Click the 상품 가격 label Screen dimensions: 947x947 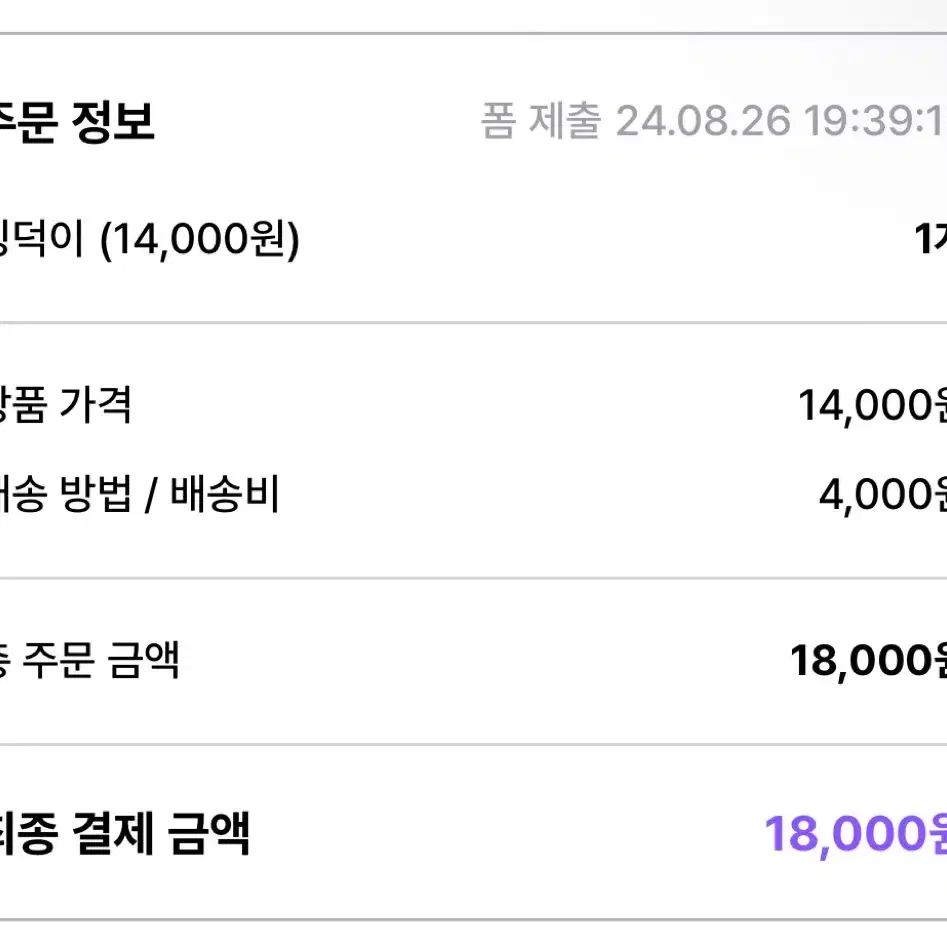[65, 404]
